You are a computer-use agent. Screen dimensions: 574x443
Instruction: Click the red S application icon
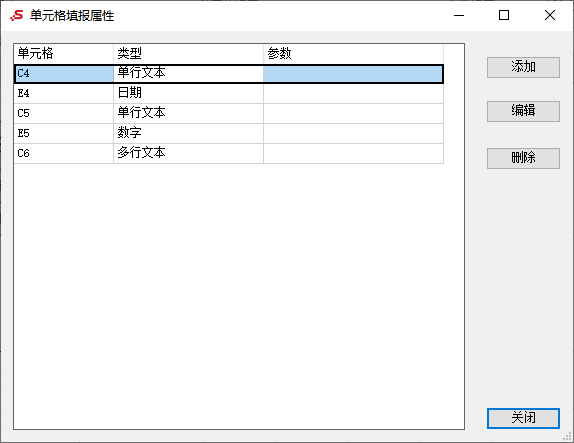pyautogui.click(x=16, y=15)
